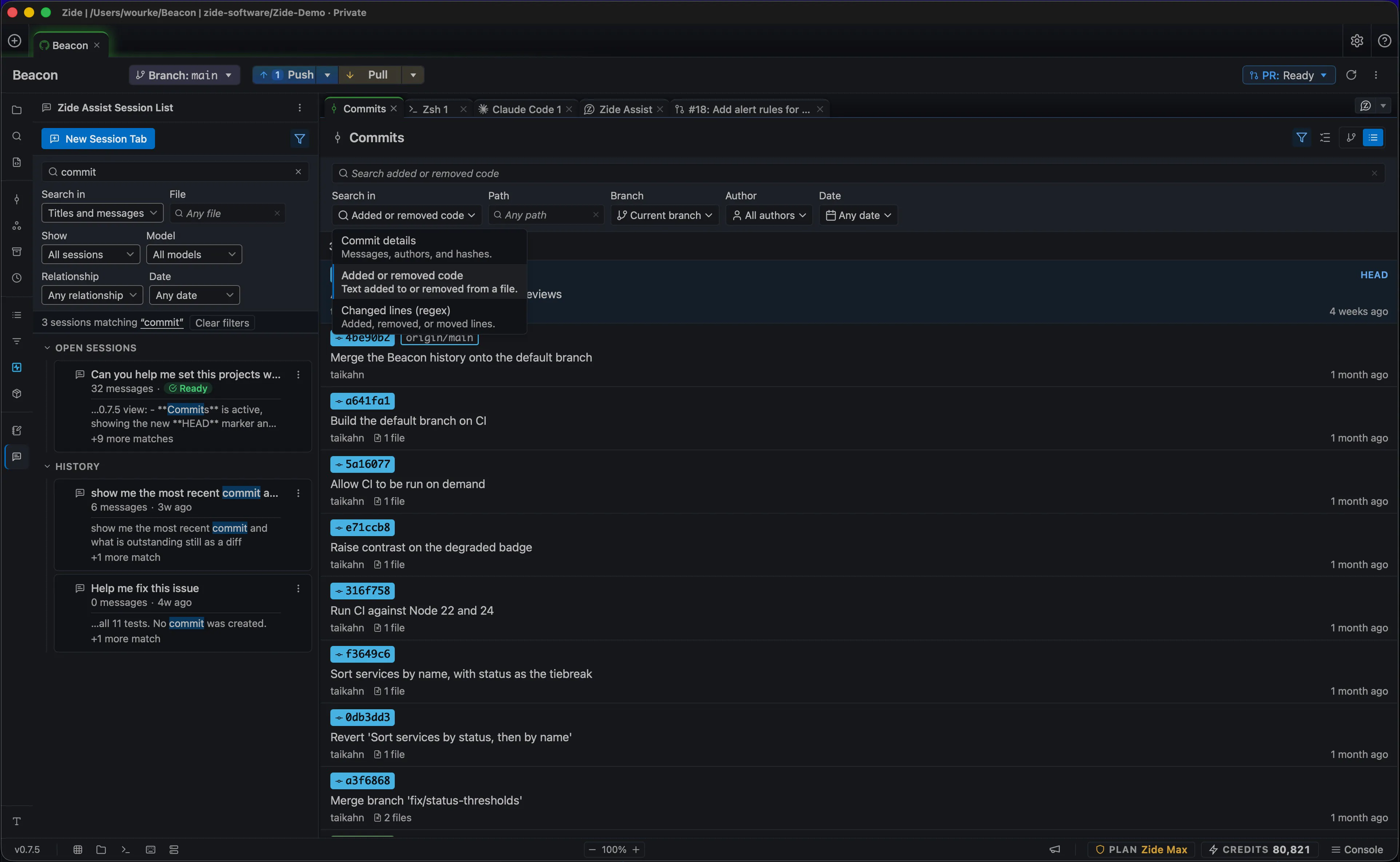The height and width of the screenshot is (862, 1400).
Task: Open the Any relationship dropdown
Action: pyautogui.click(x=92, y=295)
